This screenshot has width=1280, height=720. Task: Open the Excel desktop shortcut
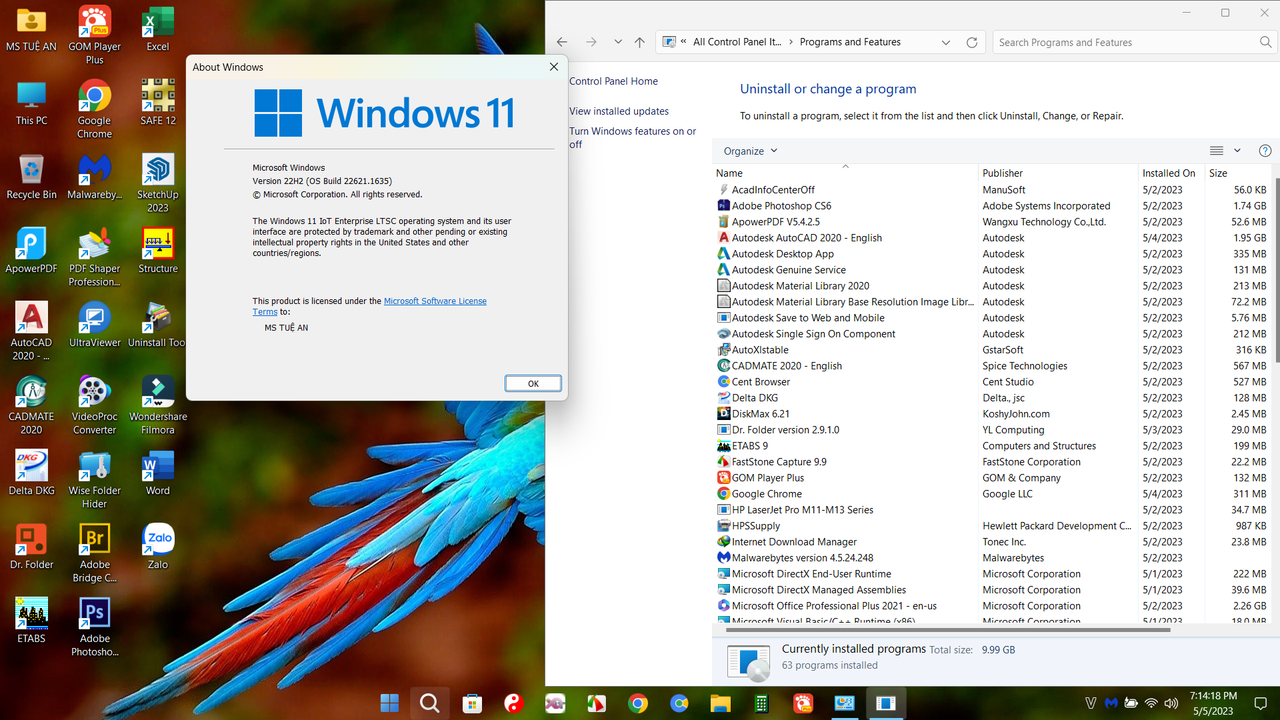(158, 28)
